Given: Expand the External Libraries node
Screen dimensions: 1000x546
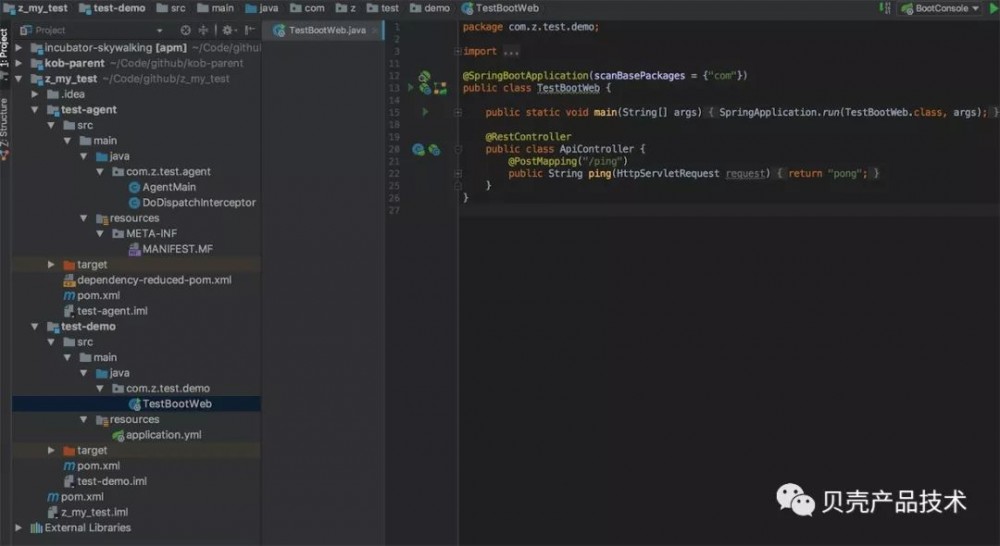Looking at the screenshot, I should (18, 528).
